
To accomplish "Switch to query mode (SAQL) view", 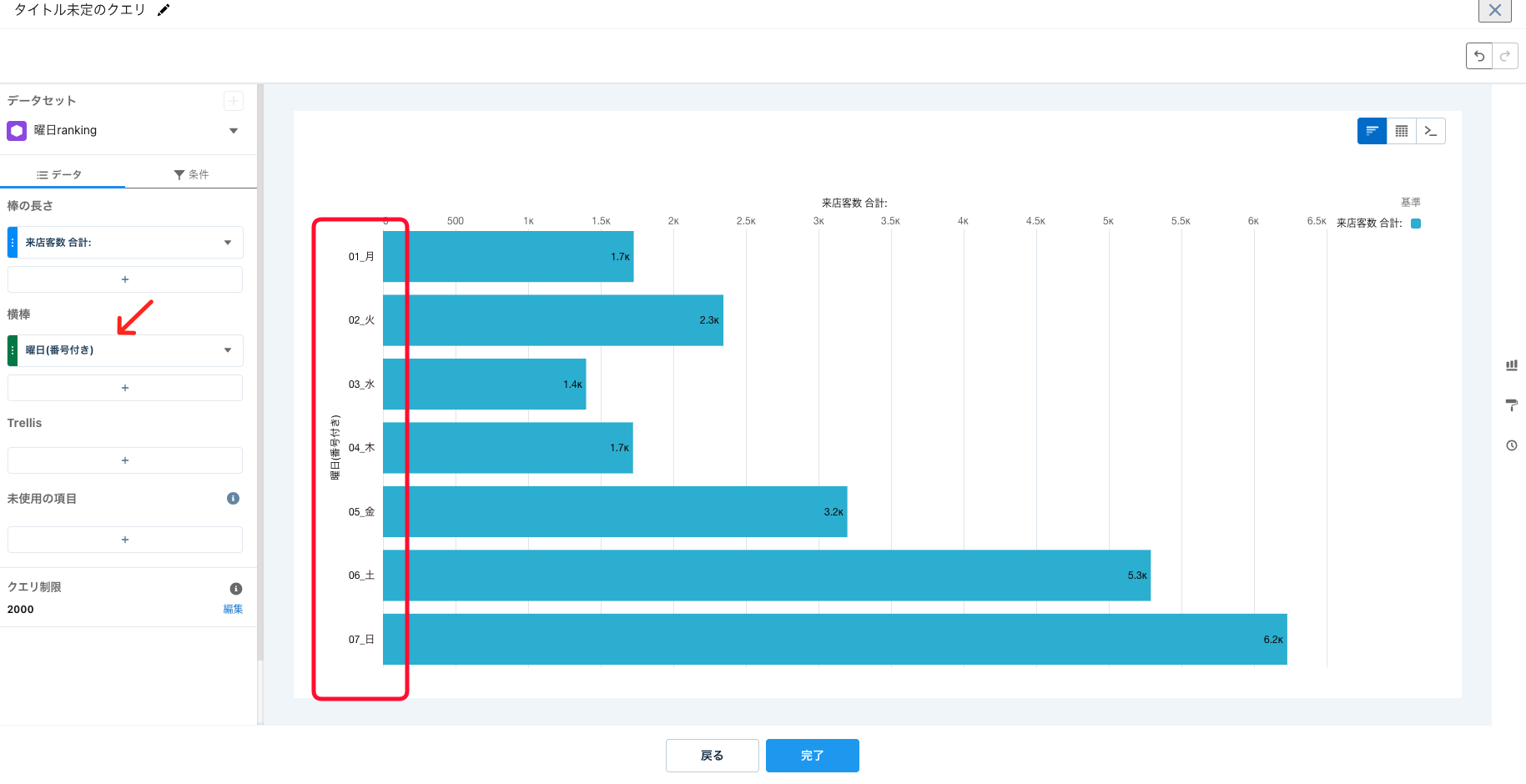I will (x=1431, y=131).
